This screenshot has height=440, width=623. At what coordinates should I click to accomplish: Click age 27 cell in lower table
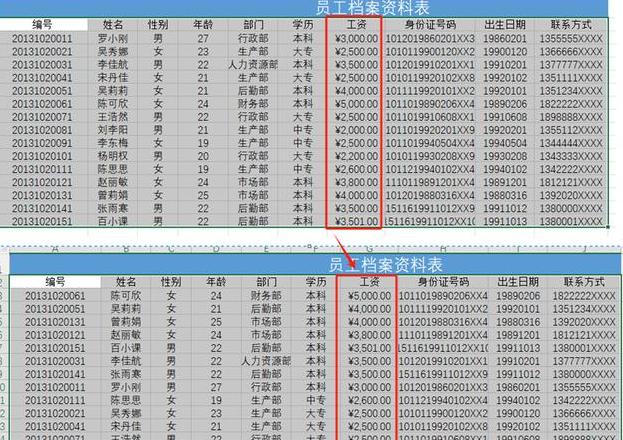pos(216,387)
